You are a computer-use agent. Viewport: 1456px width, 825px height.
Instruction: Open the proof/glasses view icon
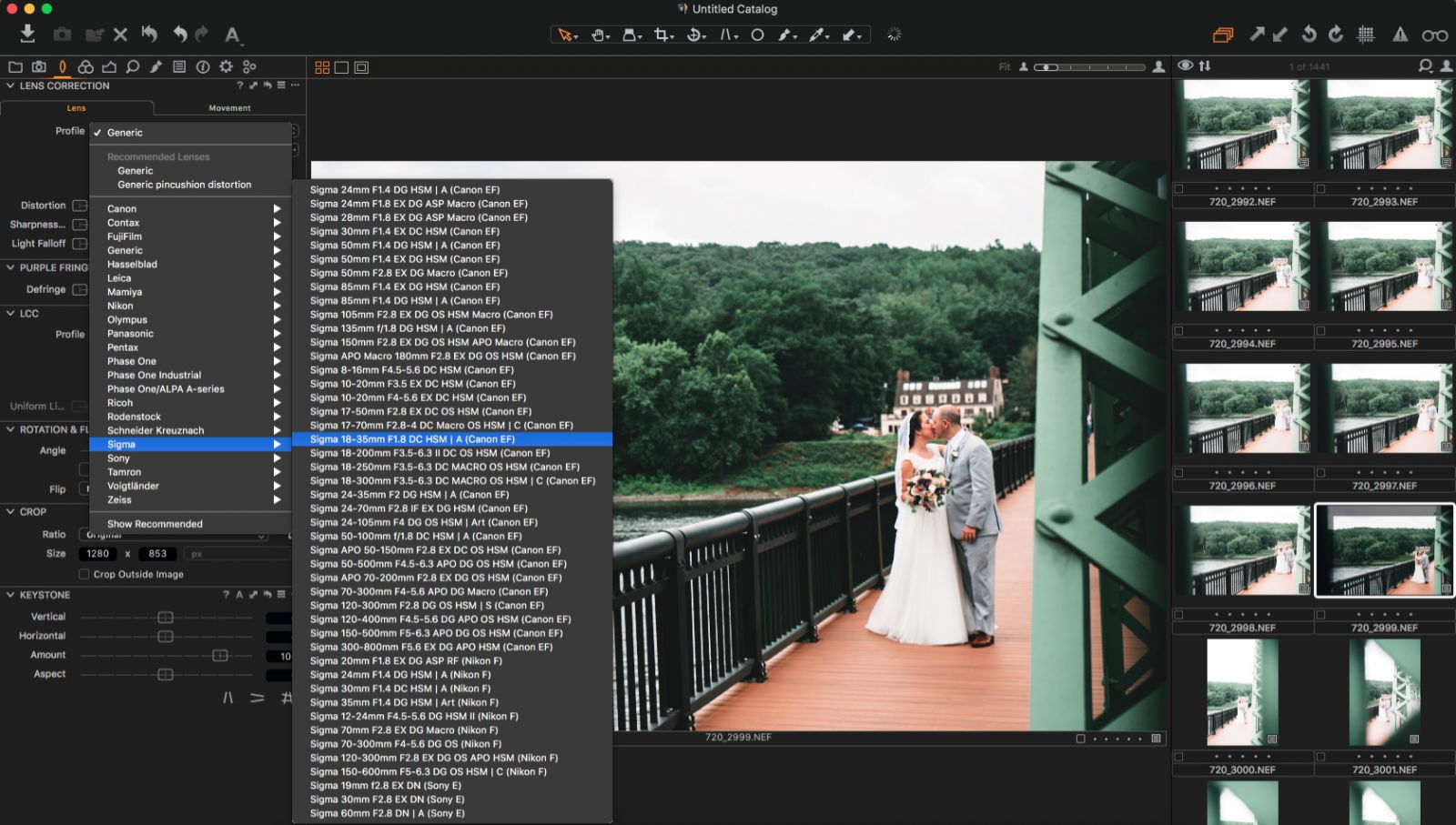(x=1435, y=35)
